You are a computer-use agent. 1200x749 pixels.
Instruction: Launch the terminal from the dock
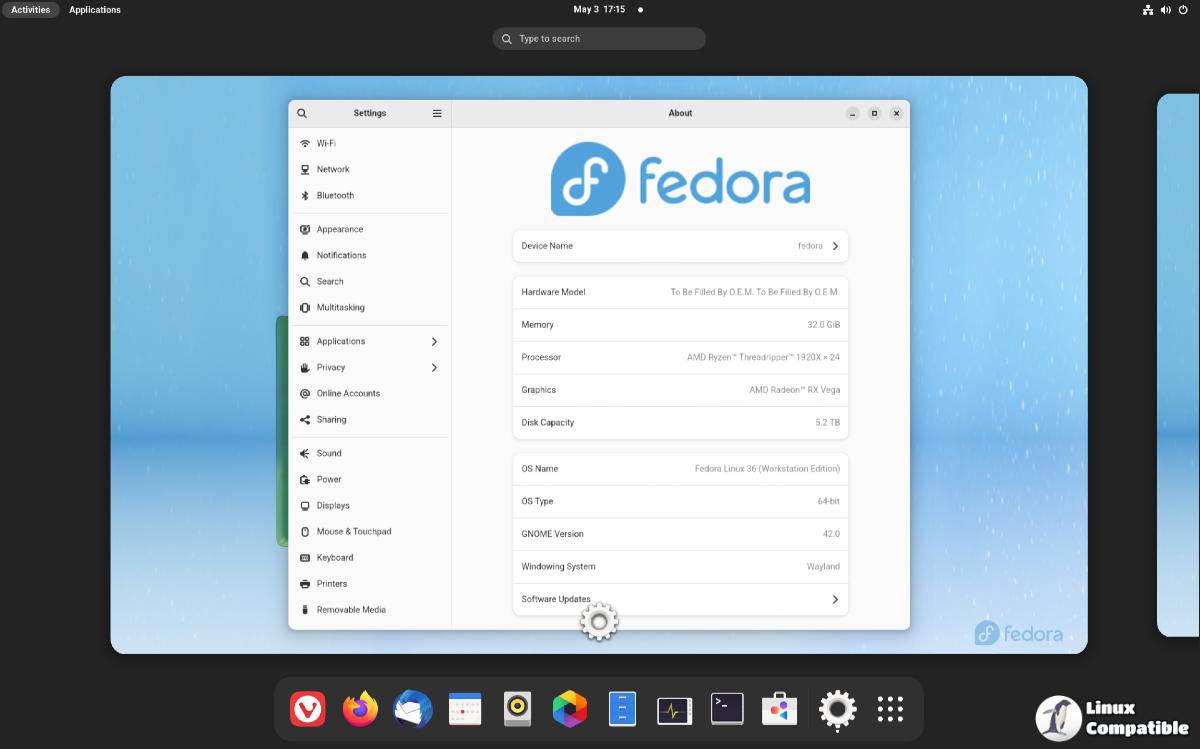(727, 709)
